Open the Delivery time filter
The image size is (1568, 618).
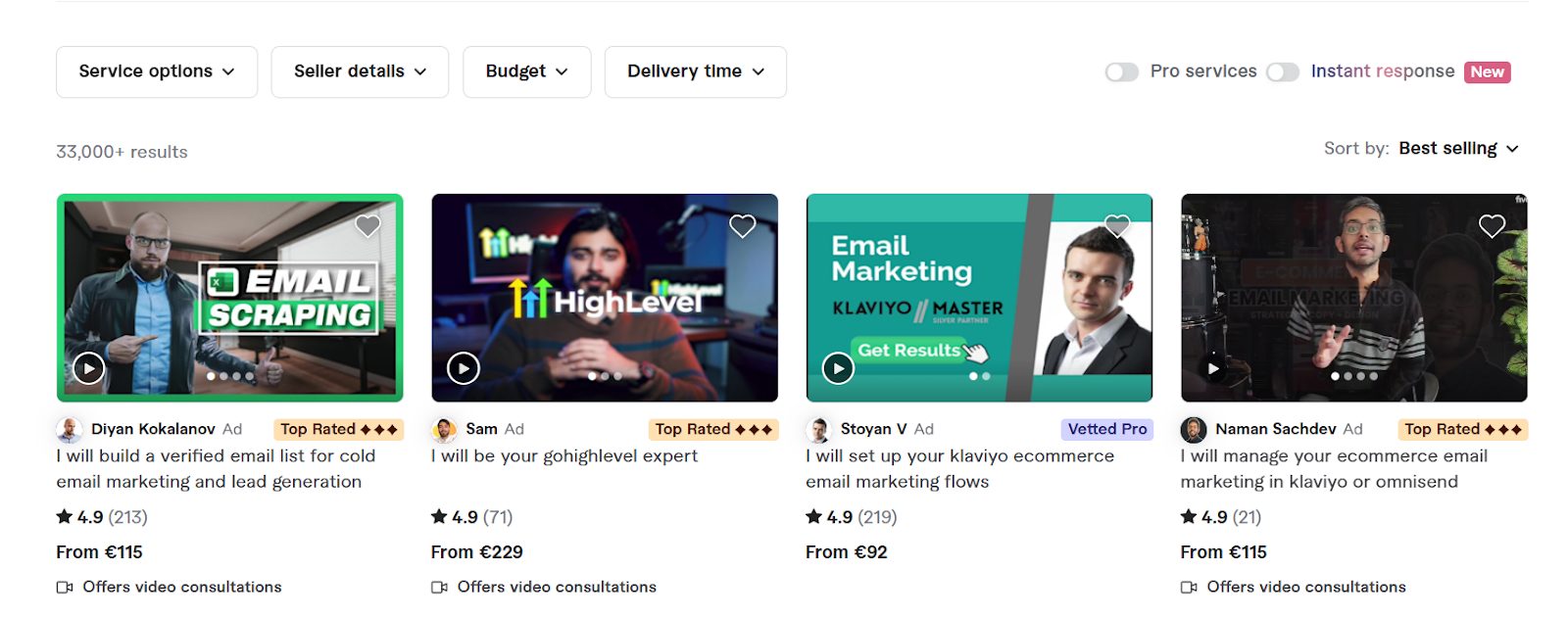695,71
